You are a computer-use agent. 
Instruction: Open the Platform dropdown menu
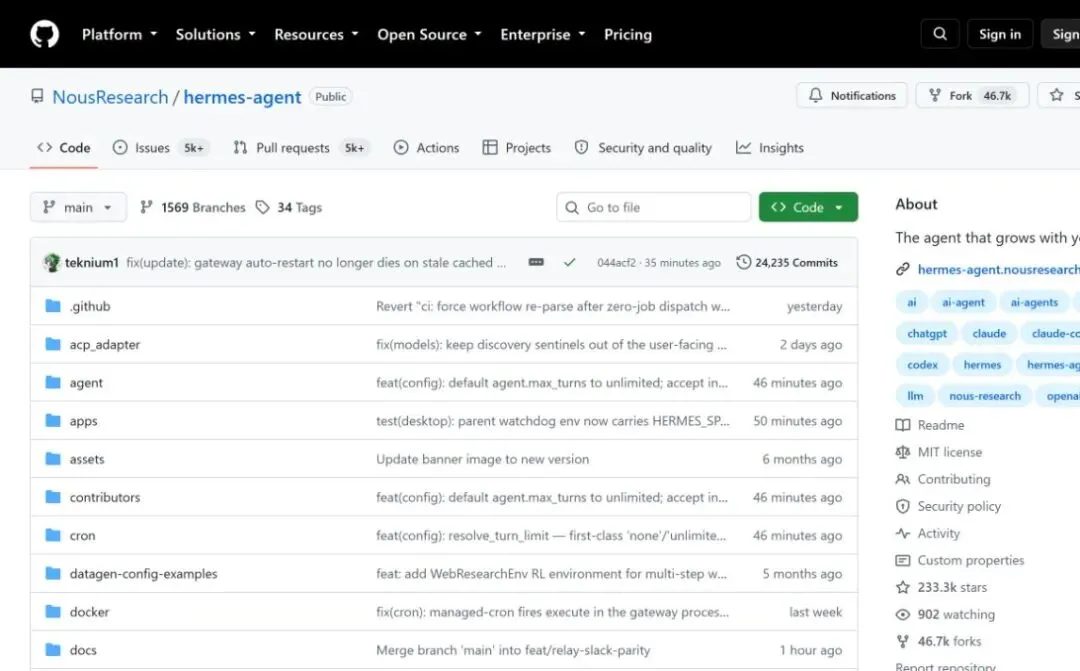[119, 34]
